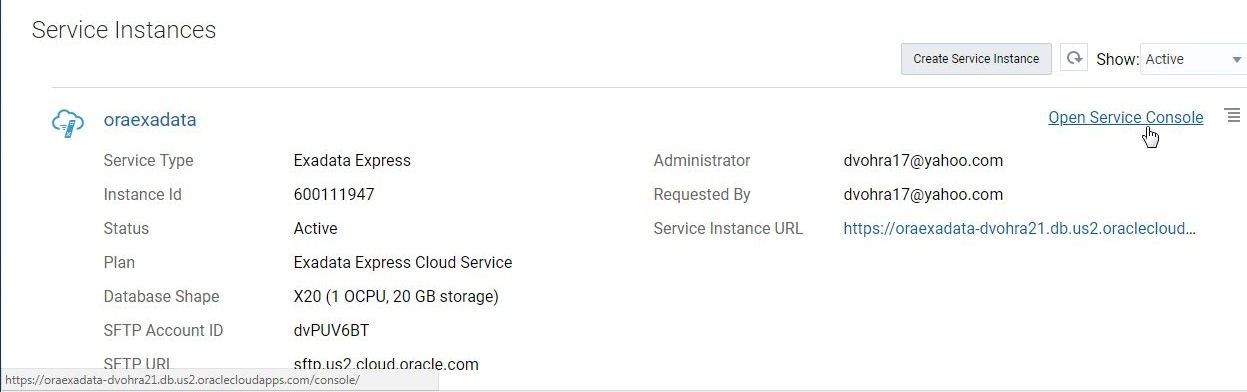Click the SFTP URL sftp.us2.cloud.oracle.com text
Image resolution: width=1247 pixels, height=392 pixels.
coord(386,364)
